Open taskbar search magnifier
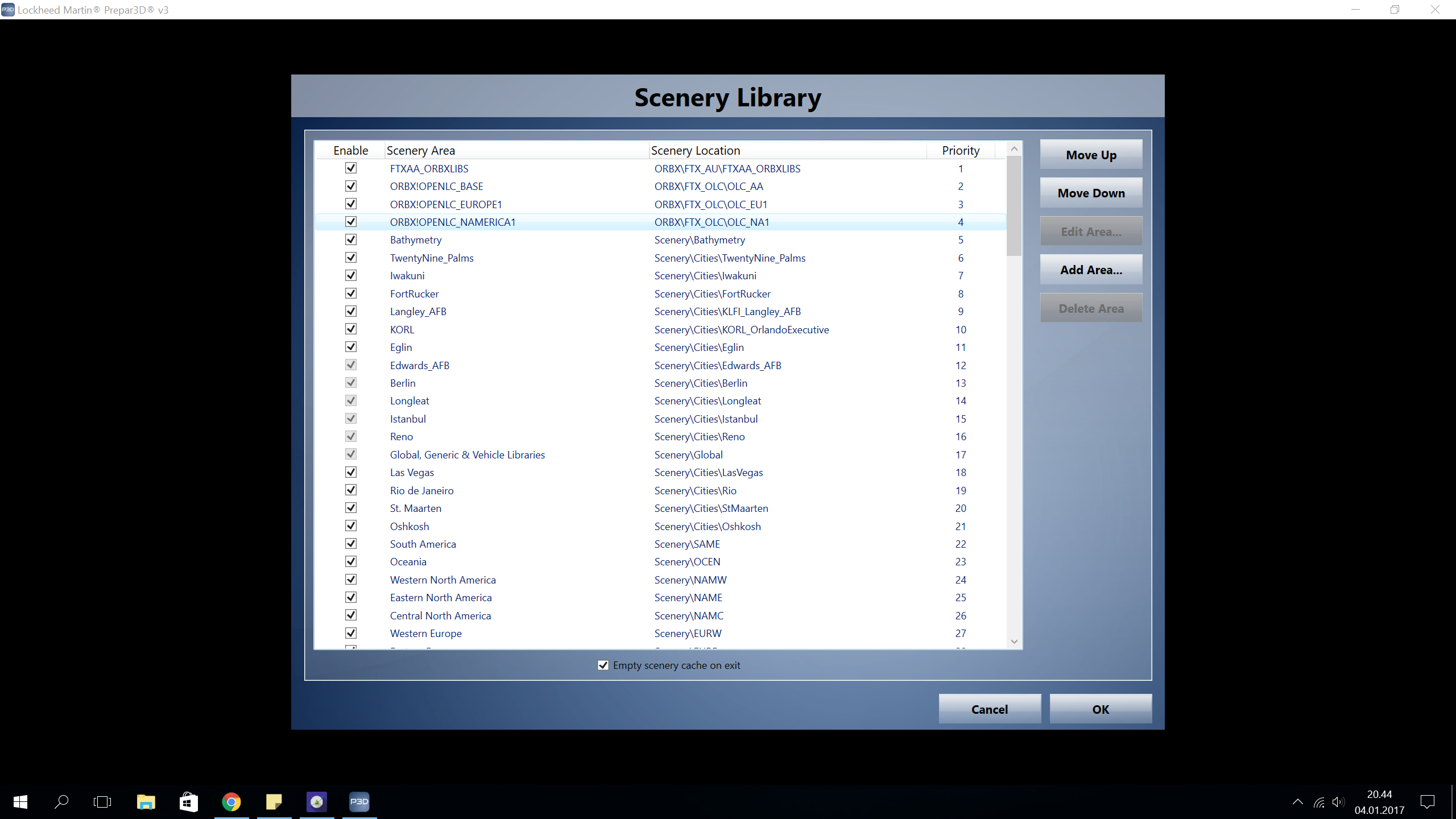This screenshot has height=819, width=1456. [61, 802]
